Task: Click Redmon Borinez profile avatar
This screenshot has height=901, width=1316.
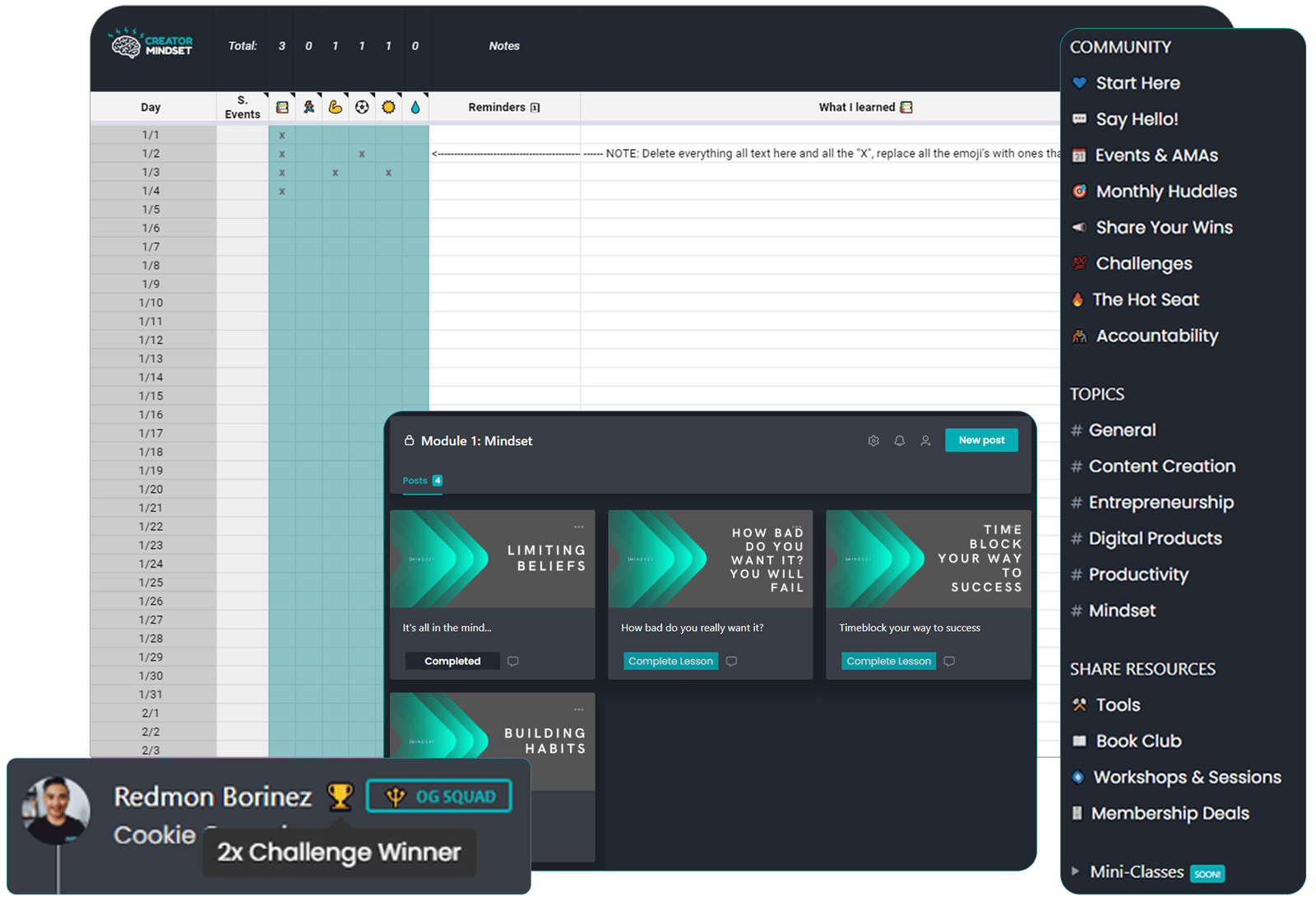Action: point(56,810)
